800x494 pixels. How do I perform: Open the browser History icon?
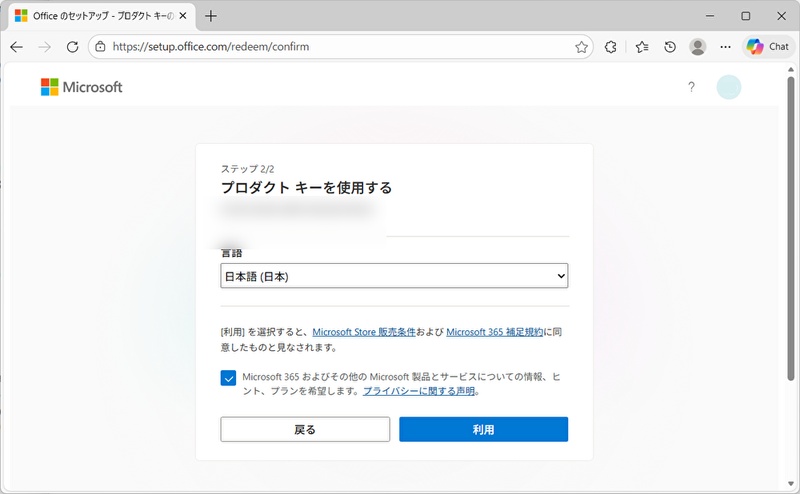670,47
